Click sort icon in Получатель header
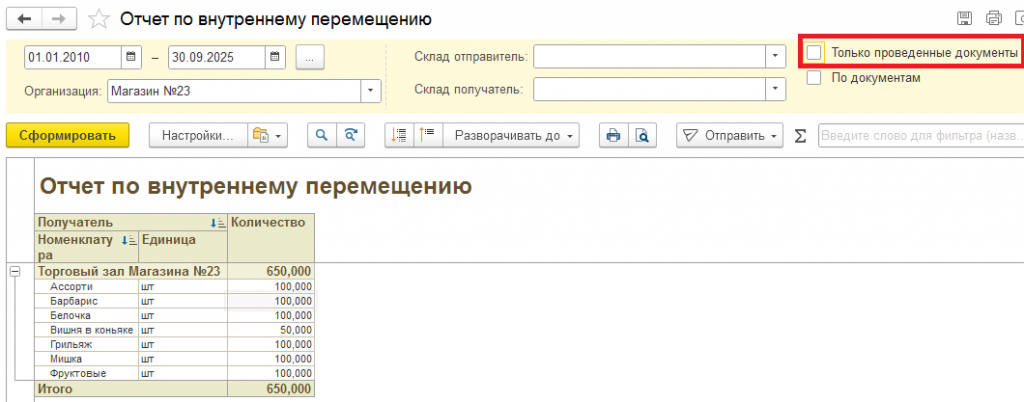 tap(218, 223)
